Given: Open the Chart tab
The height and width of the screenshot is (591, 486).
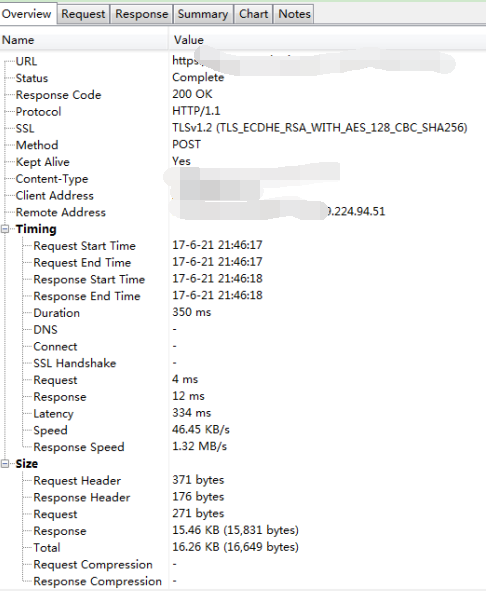Looking at the screenshot, I should click(x=253, y=14).
